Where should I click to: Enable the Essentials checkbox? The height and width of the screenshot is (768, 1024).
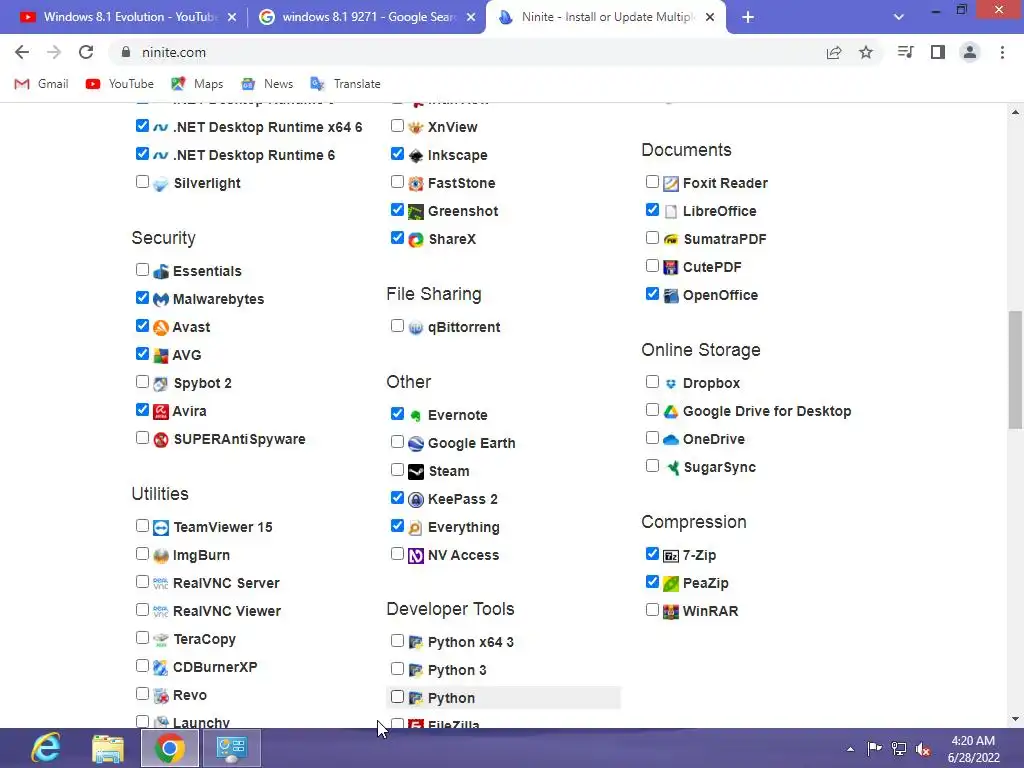coord(142,269)
